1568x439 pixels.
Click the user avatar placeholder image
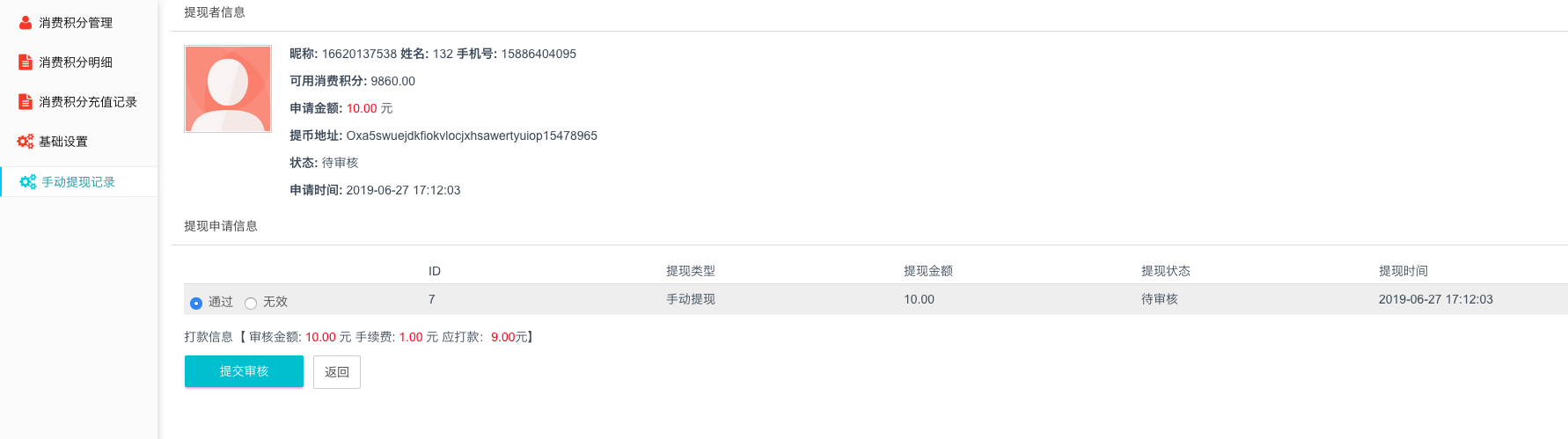tap(228, 89)
